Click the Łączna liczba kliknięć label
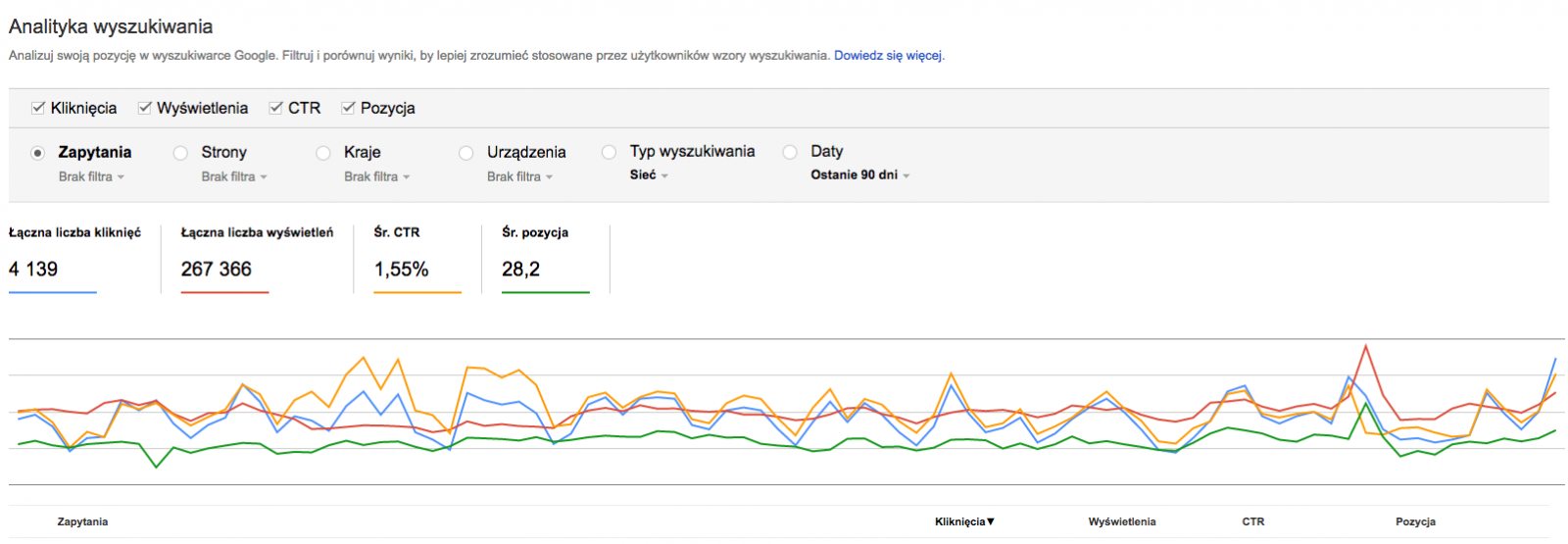Viewport: 1568px width, 544px height. coord(74,232)
